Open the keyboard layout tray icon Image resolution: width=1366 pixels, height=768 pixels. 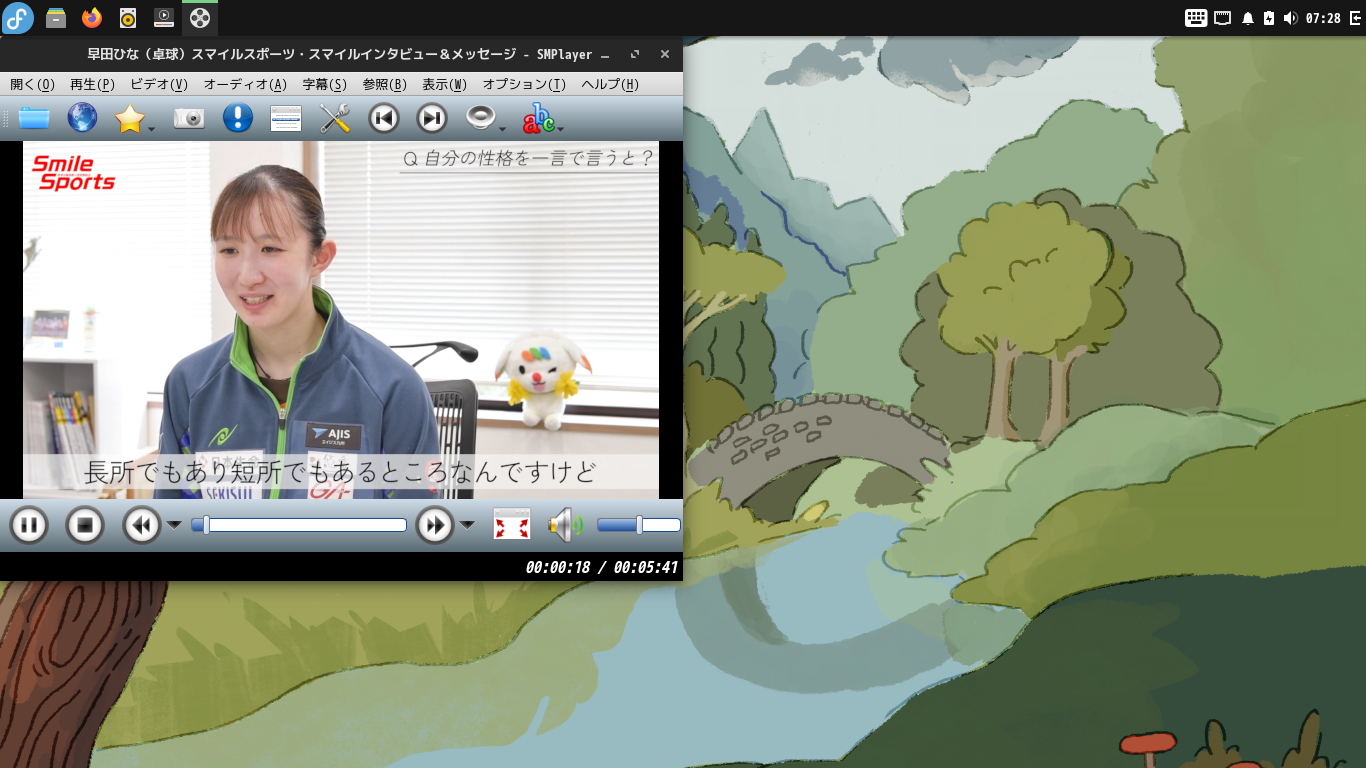(x=1196, y=18)
